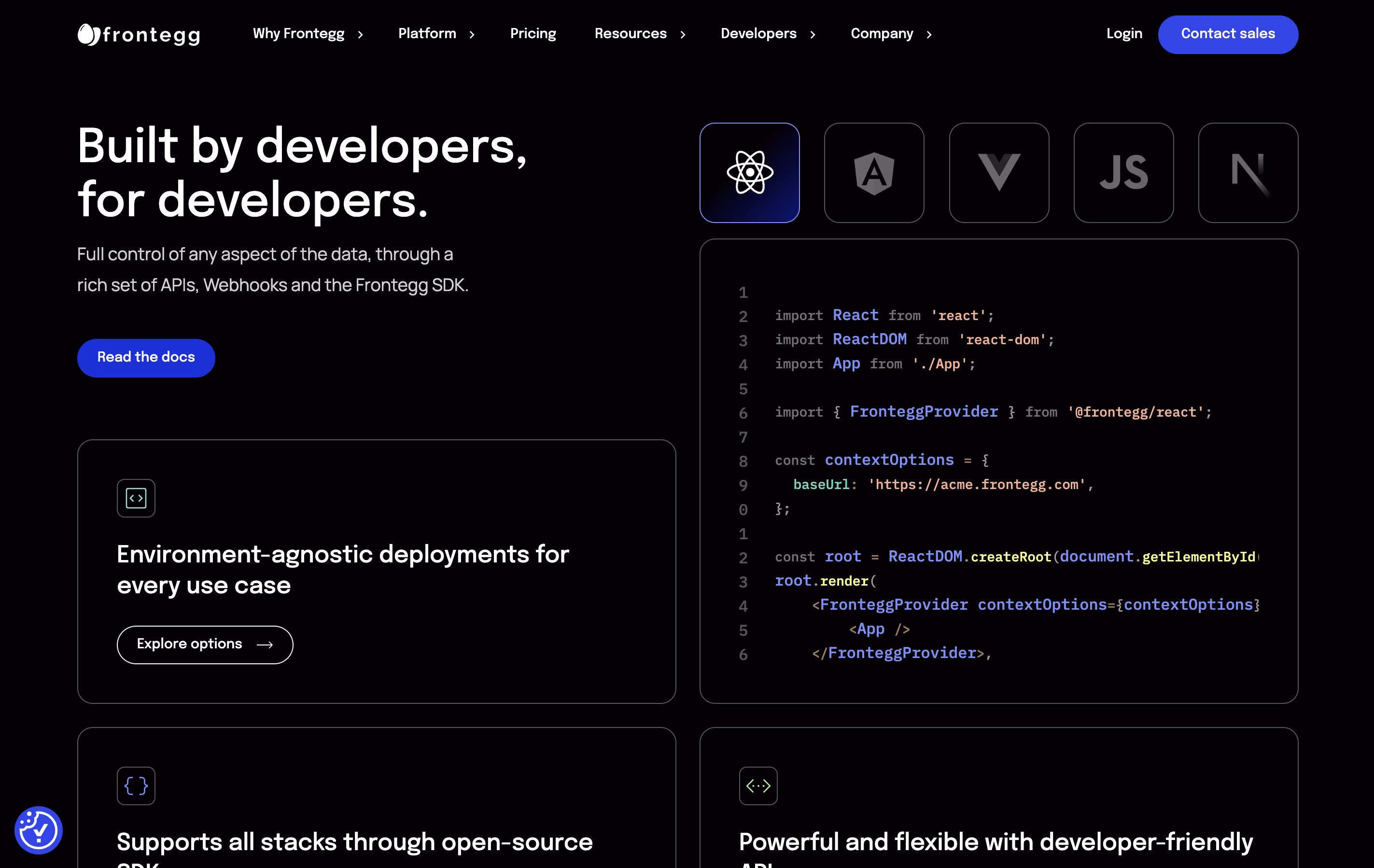1374x868 pixels.
Task: Open the Resources dropdown chevron
Action: coord(683,34)
